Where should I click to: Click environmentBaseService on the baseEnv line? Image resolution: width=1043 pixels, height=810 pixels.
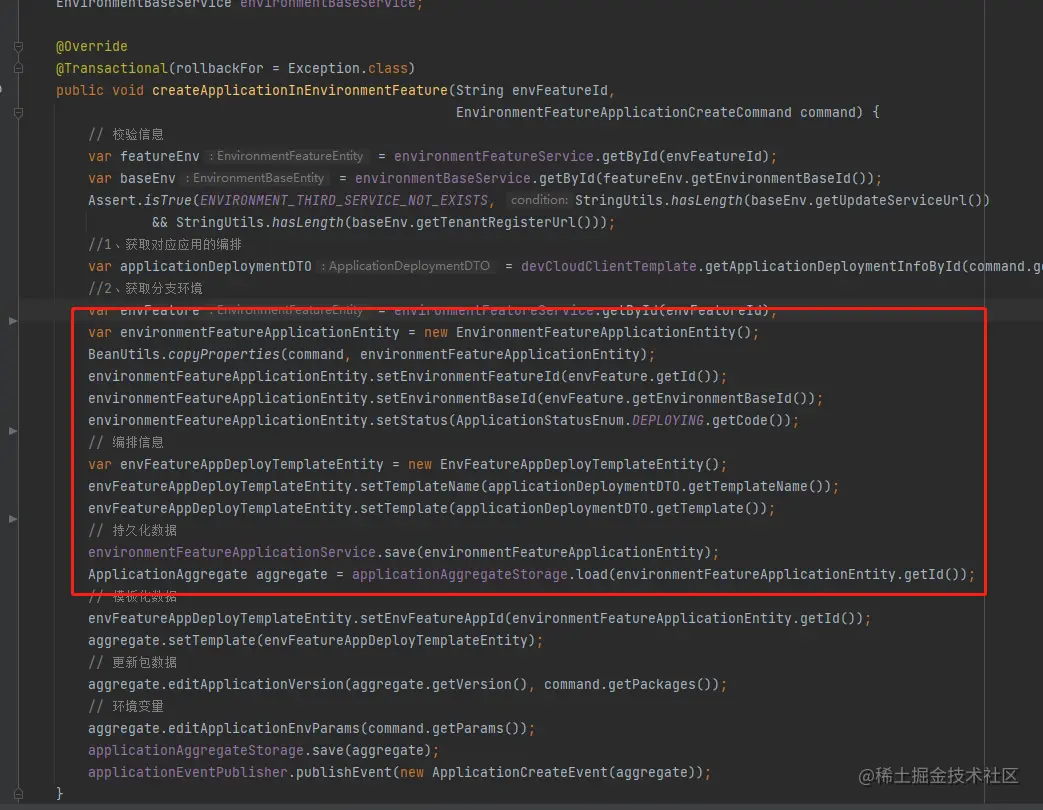pos(442,178)
